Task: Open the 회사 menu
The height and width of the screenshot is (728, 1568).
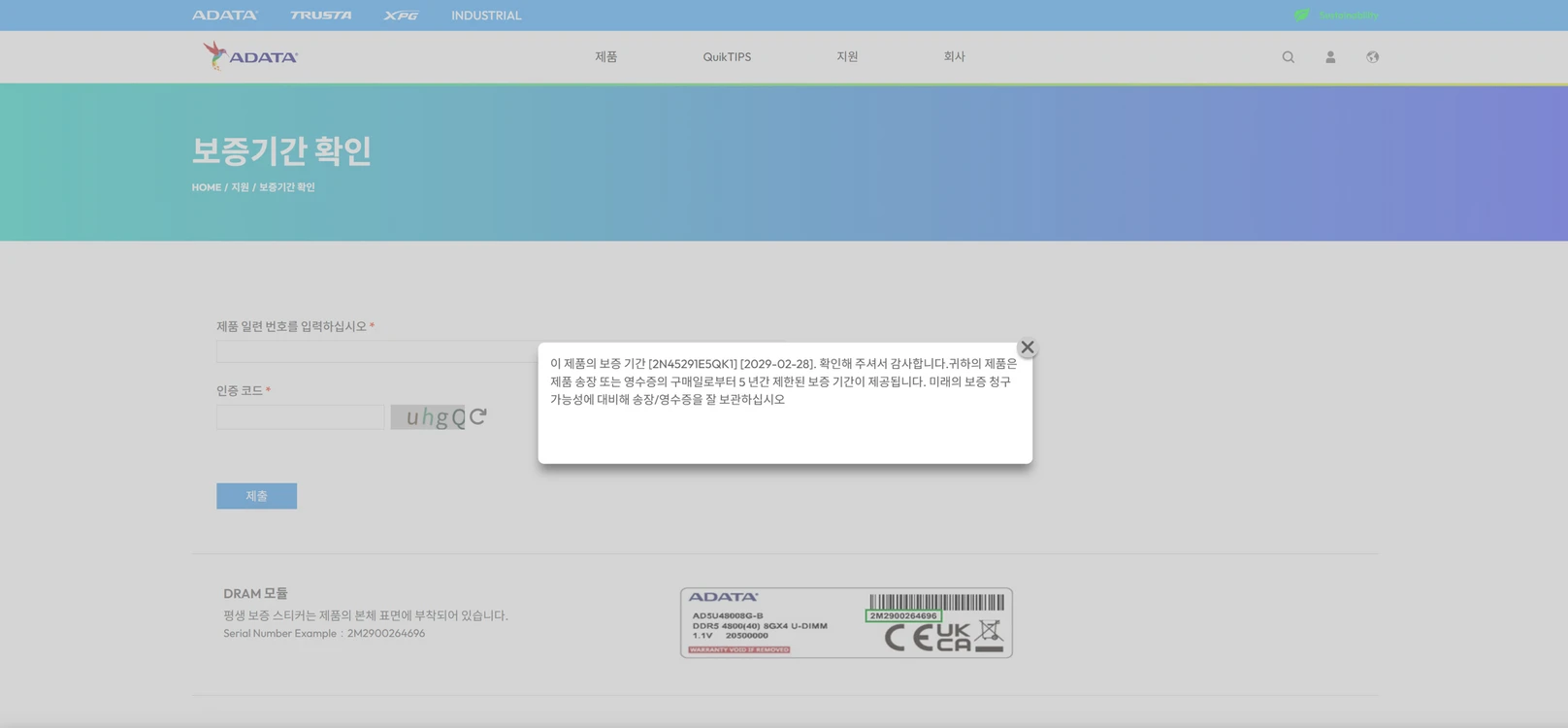Action: (955, 57)
